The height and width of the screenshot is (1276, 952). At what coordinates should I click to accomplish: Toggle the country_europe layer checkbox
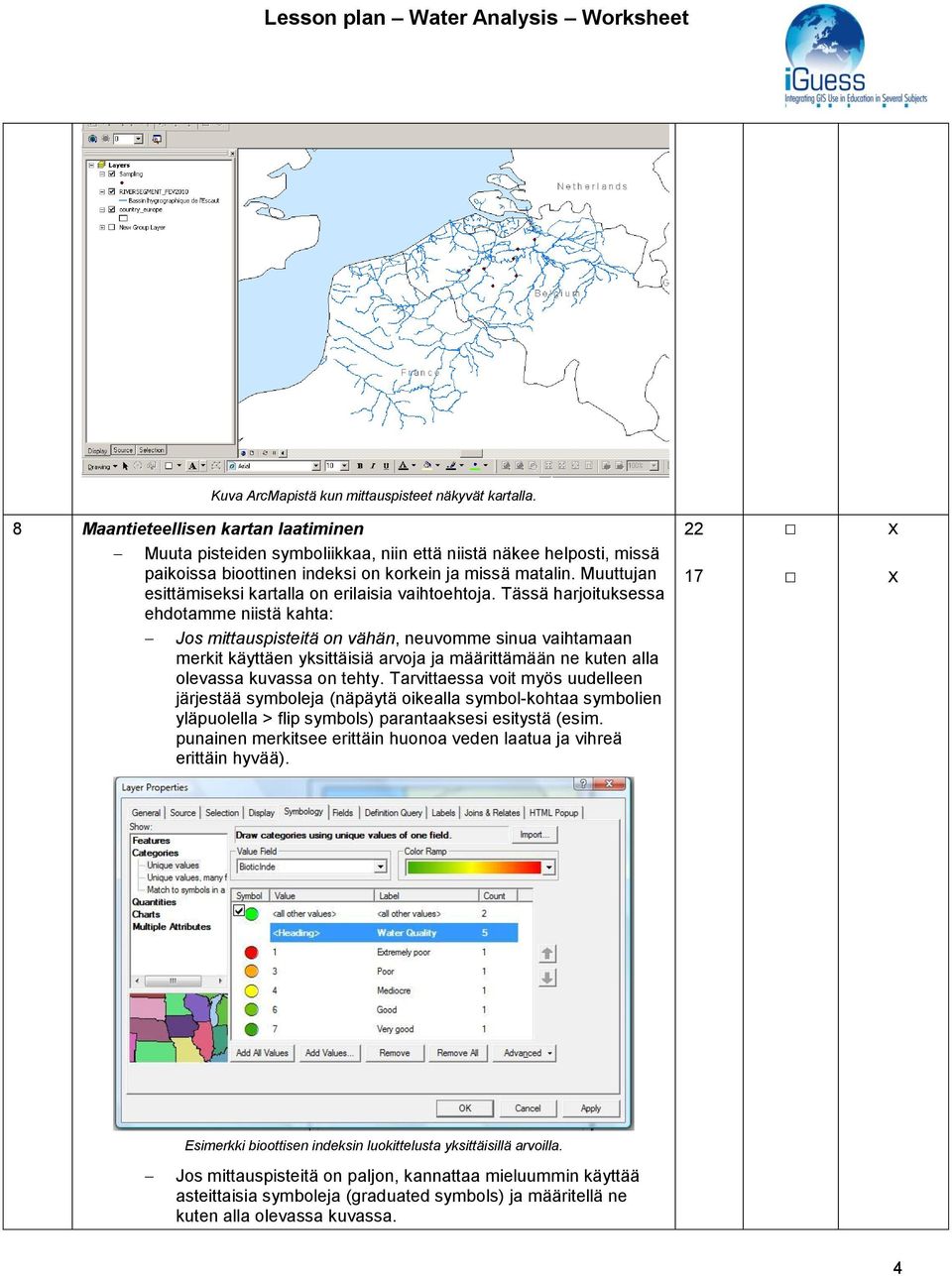coord(112,210)
